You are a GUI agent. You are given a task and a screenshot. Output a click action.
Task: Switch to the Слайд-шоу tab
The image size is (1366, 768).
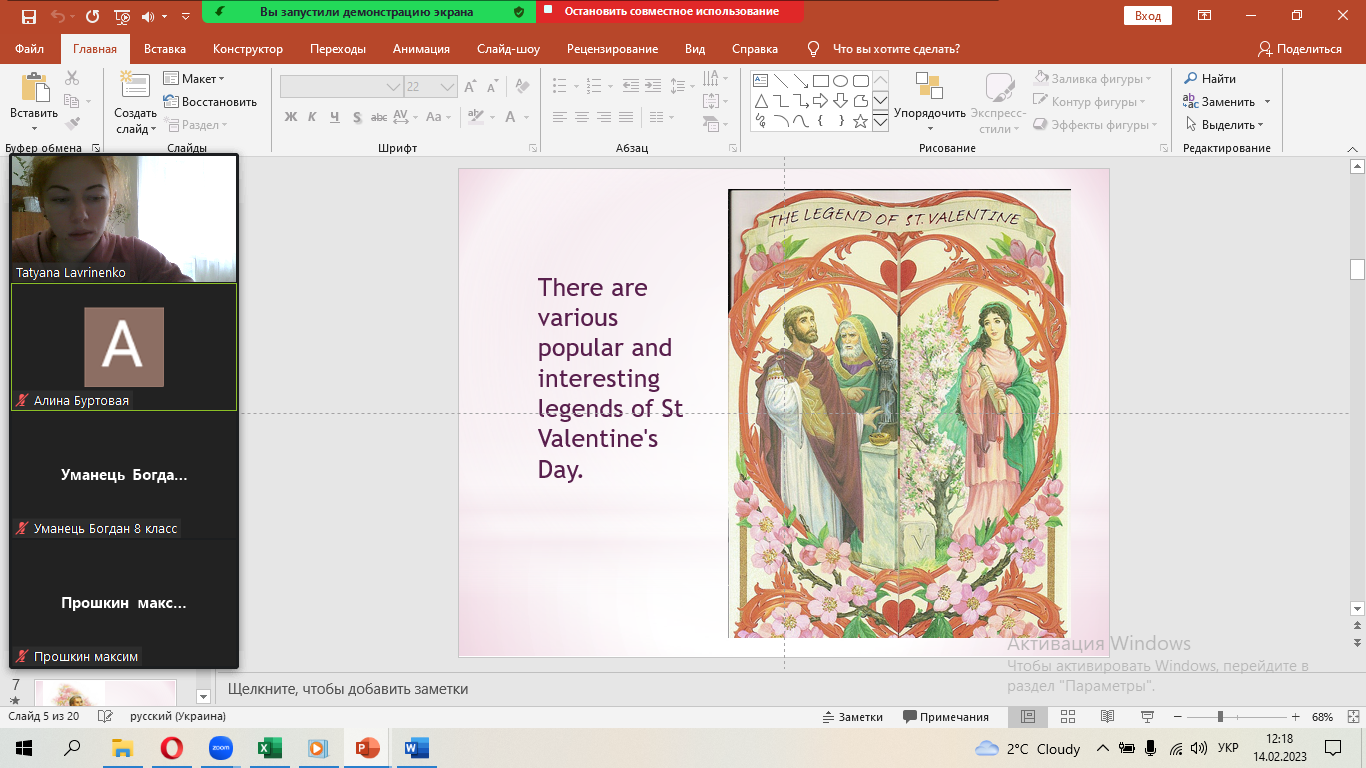click(508, 49)
